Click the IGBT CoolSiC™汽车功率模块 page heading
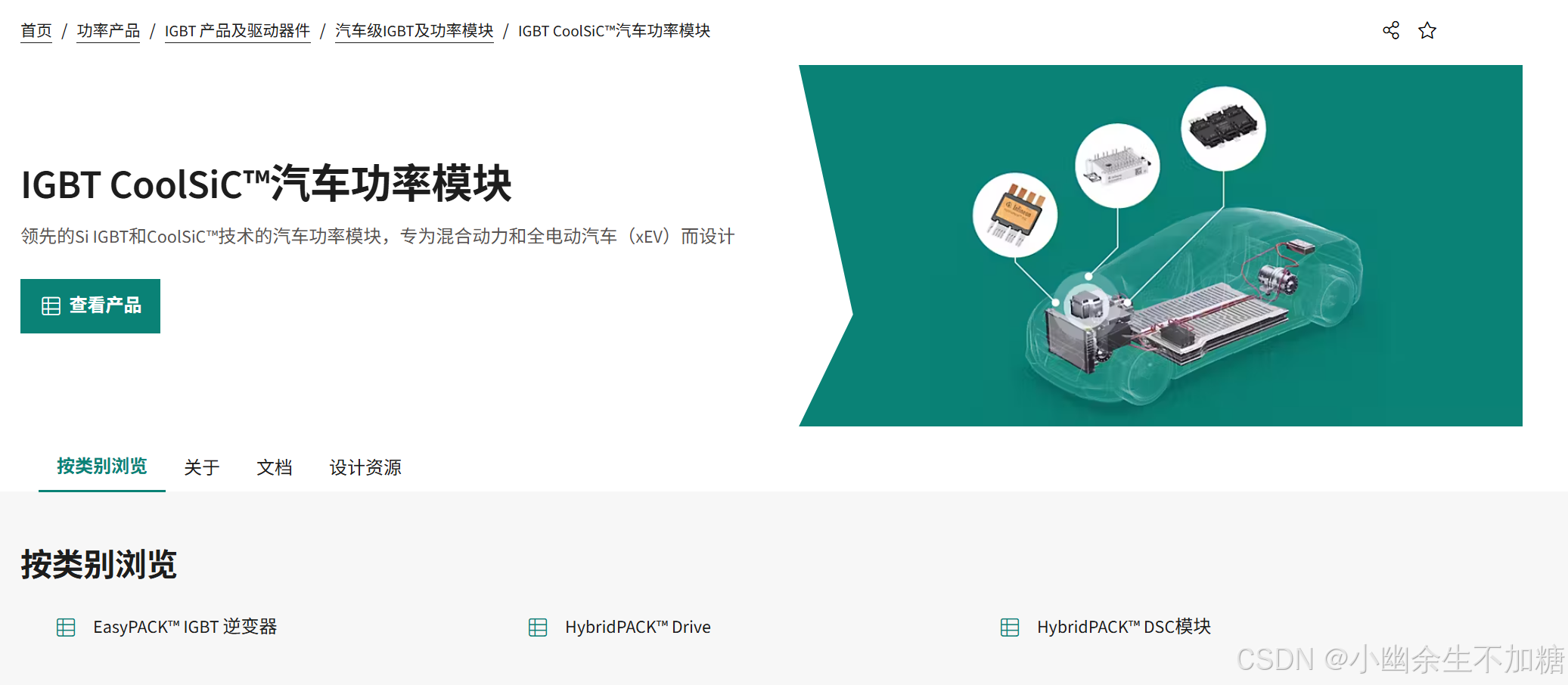 coord(266,184)
